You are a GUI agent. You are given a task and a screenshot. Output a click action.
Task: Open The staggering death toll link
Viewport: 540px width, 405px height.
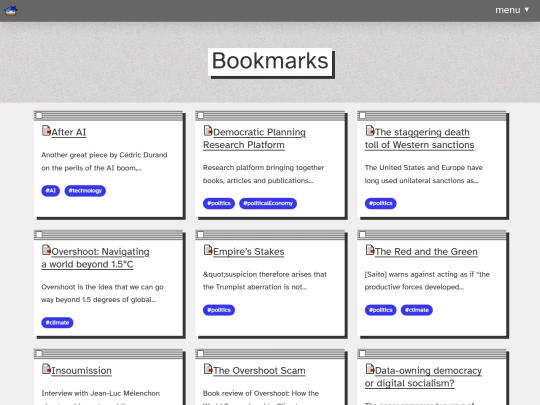click(419, 138)
